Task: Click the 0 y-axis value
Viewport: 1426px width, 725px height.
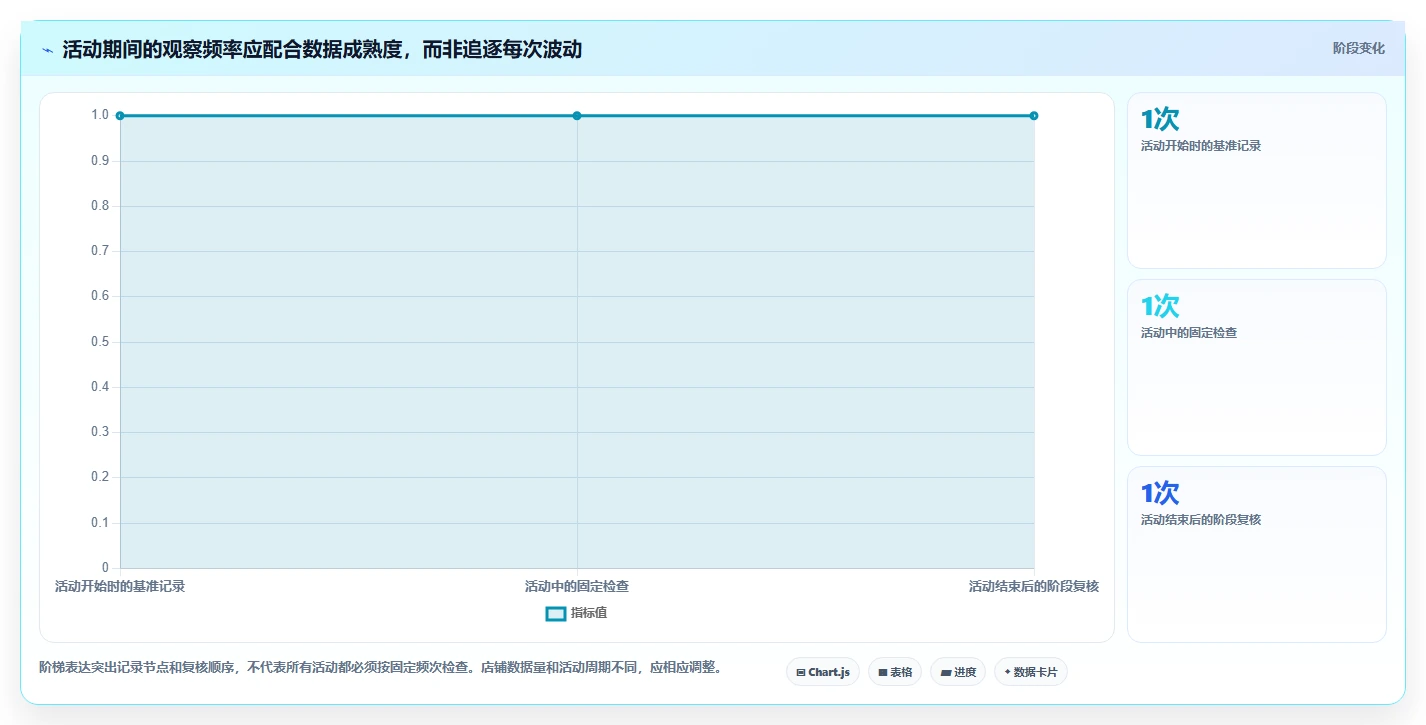Action: click(105, 568)
